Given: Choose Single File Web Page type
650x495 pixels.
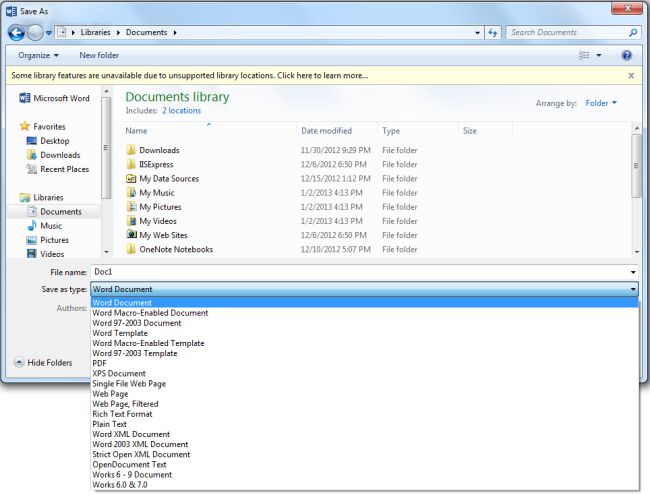Looking at the screenshot, I should click(364, 383).
